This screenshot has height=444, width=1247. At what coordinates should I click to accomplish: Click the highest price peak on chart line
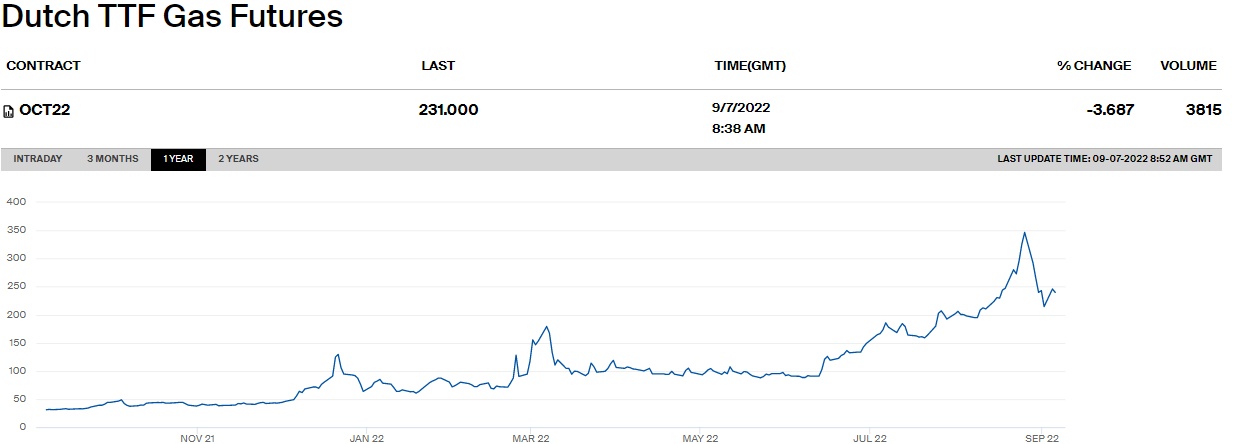tap(1024, 233)
